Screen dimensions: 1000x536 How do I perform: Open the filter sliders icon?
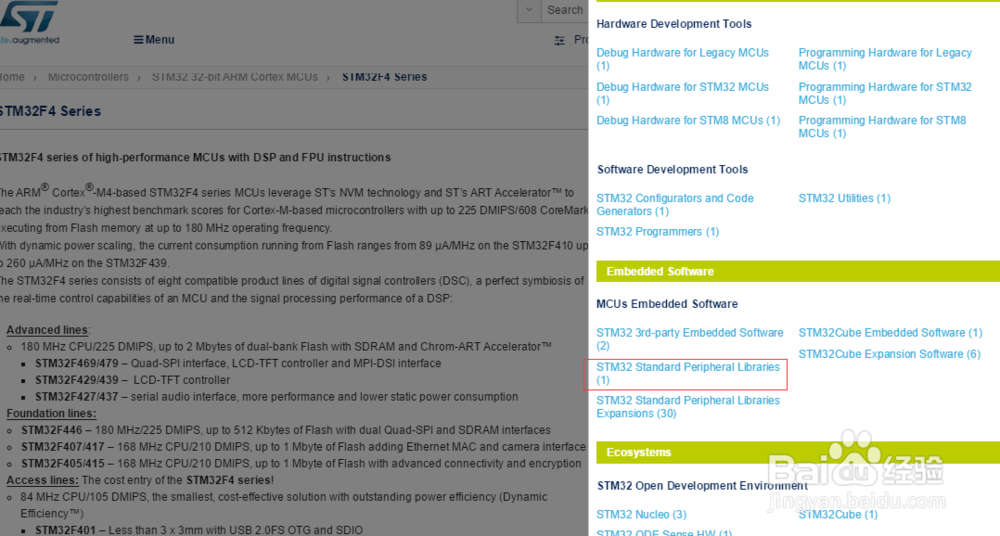click(559, 40)
